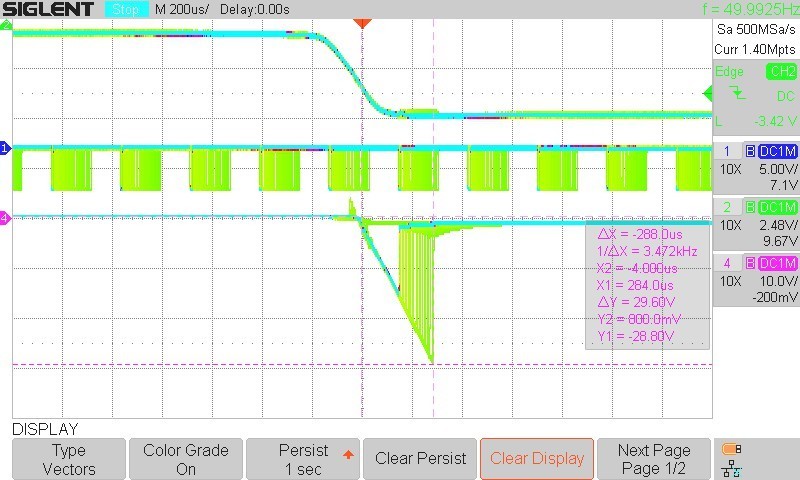Go to Next Page of Display menu
800x480 pixels.
coord(654,459)
